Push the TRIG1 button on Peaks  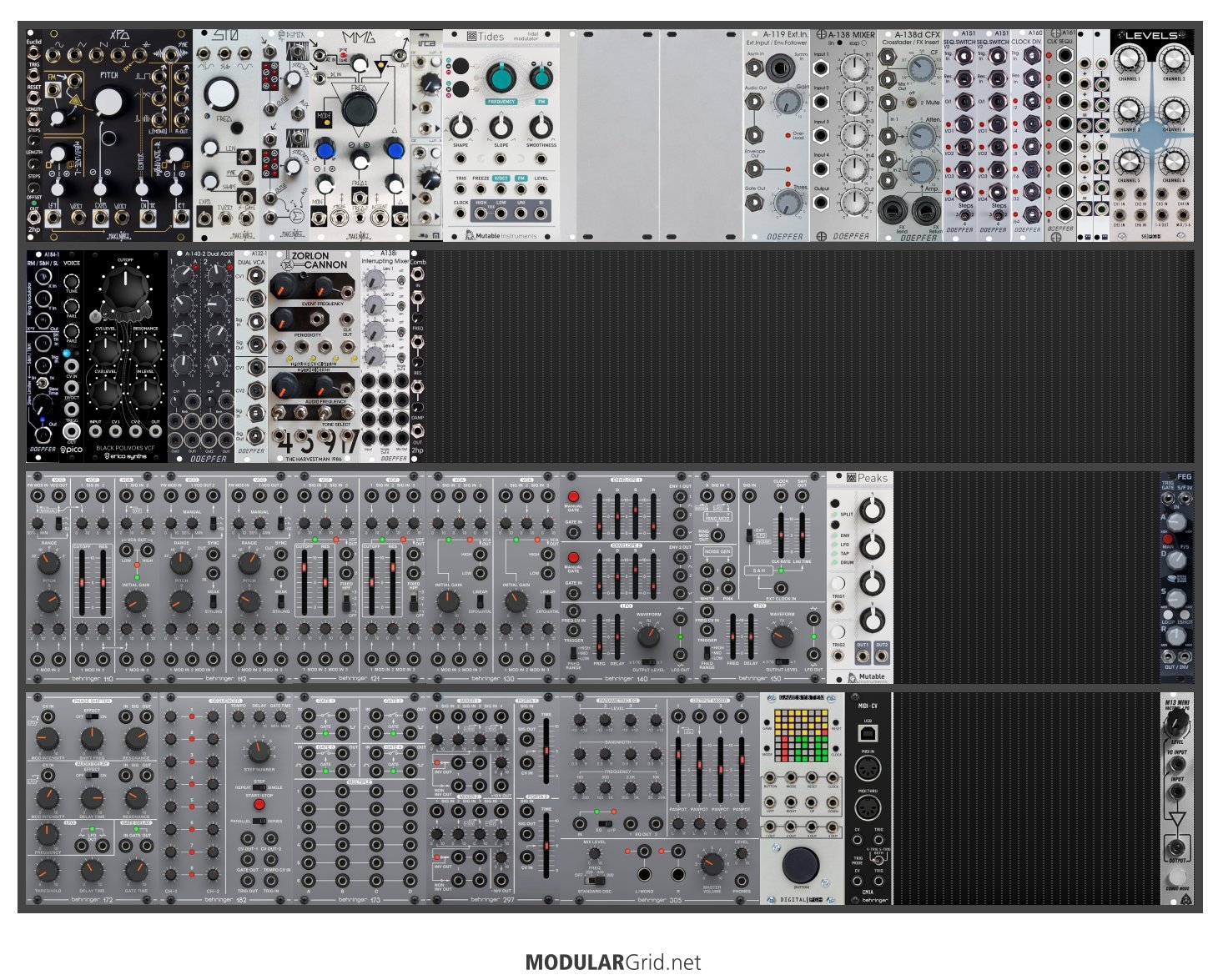(x=839, y=584)
